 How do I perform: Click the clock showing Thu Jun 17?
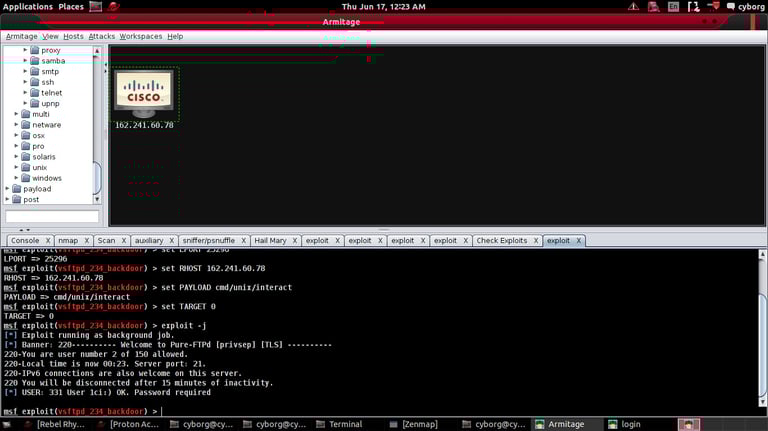(x=384, y=6)
